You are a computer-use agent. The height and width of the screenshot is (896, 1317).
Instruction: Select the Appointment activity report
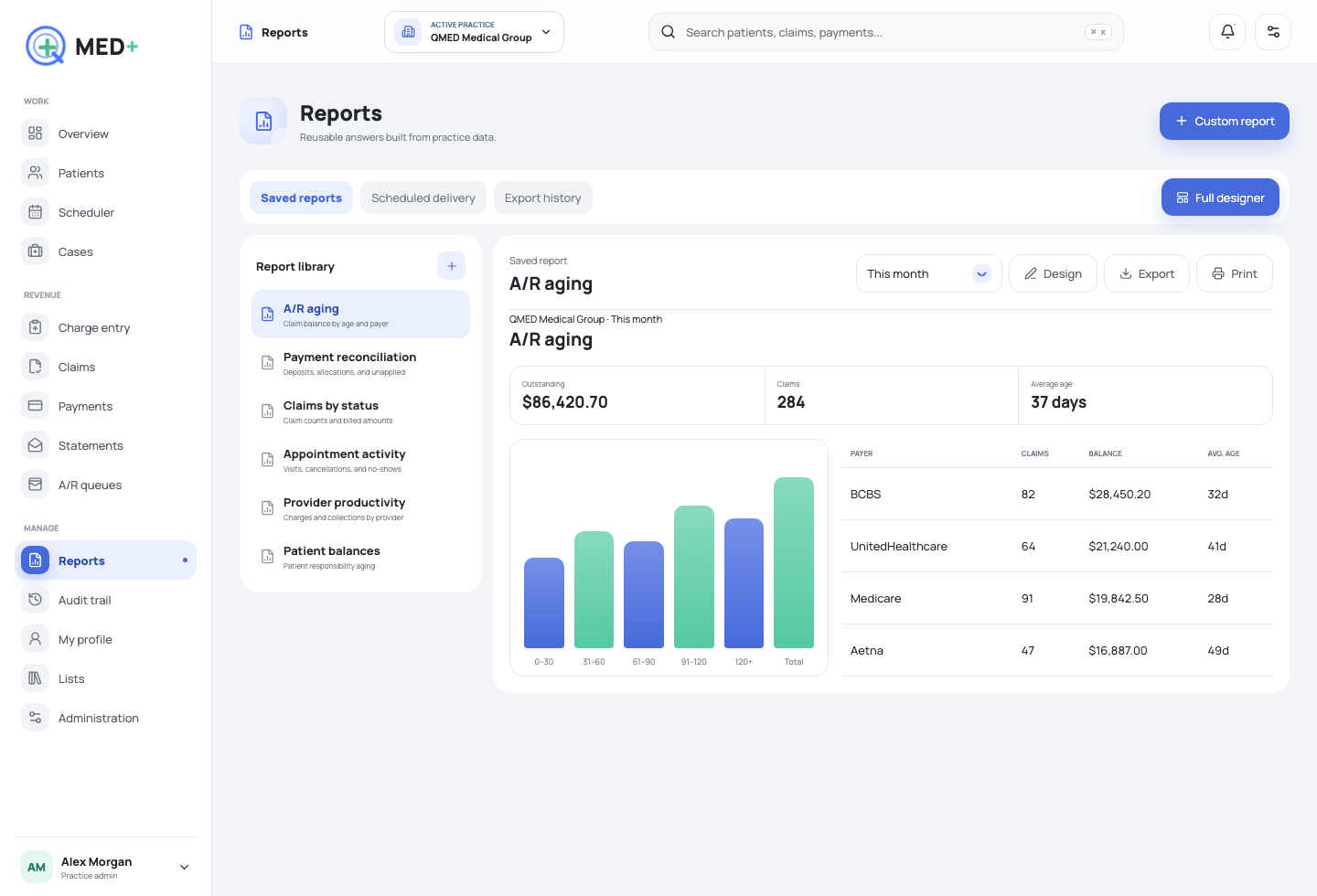pyautogui.click(x=360, y=460)
